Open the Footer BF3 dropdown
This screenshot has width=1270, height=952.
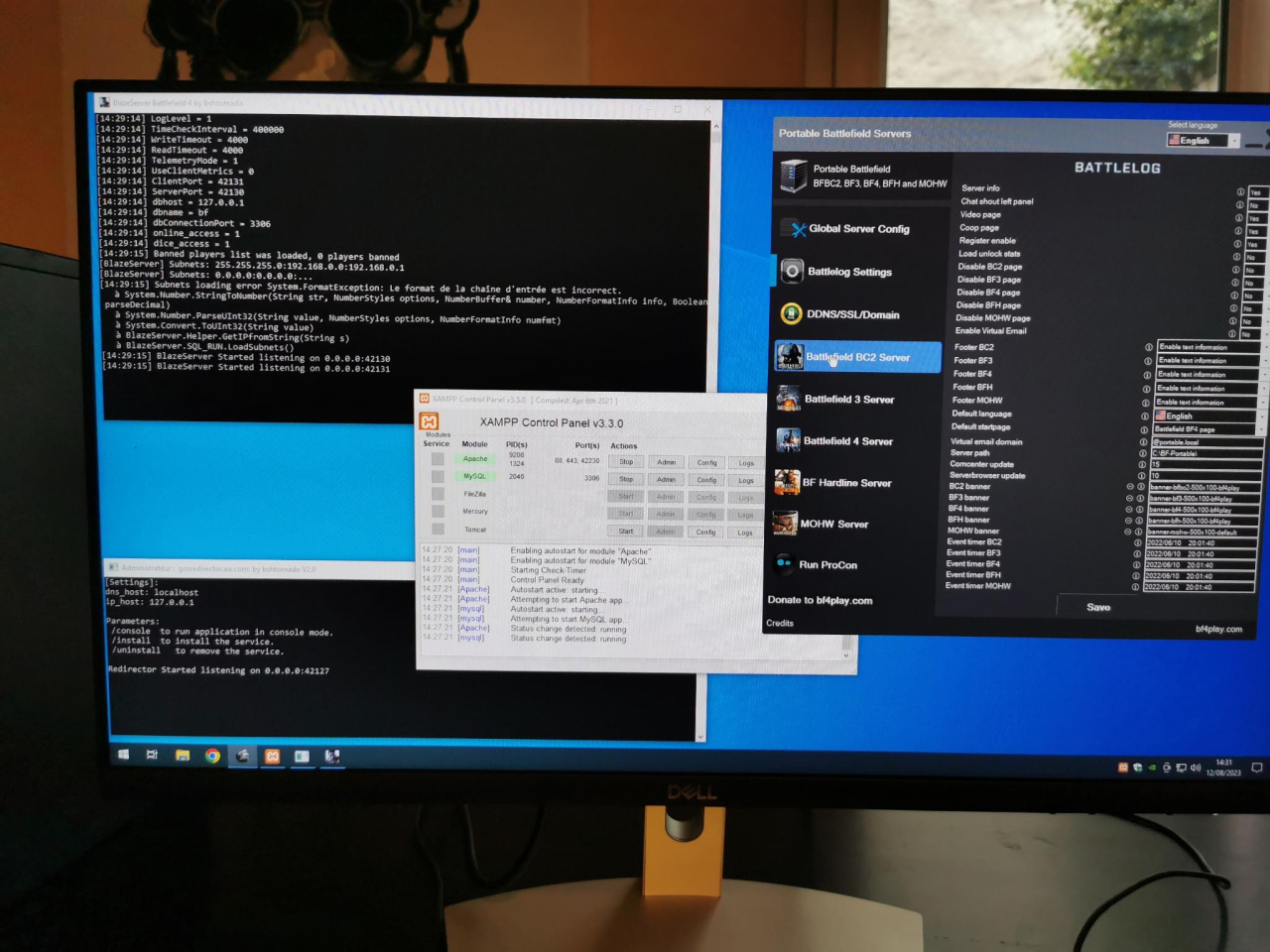pyautogui.click(x=1210, y=361)
